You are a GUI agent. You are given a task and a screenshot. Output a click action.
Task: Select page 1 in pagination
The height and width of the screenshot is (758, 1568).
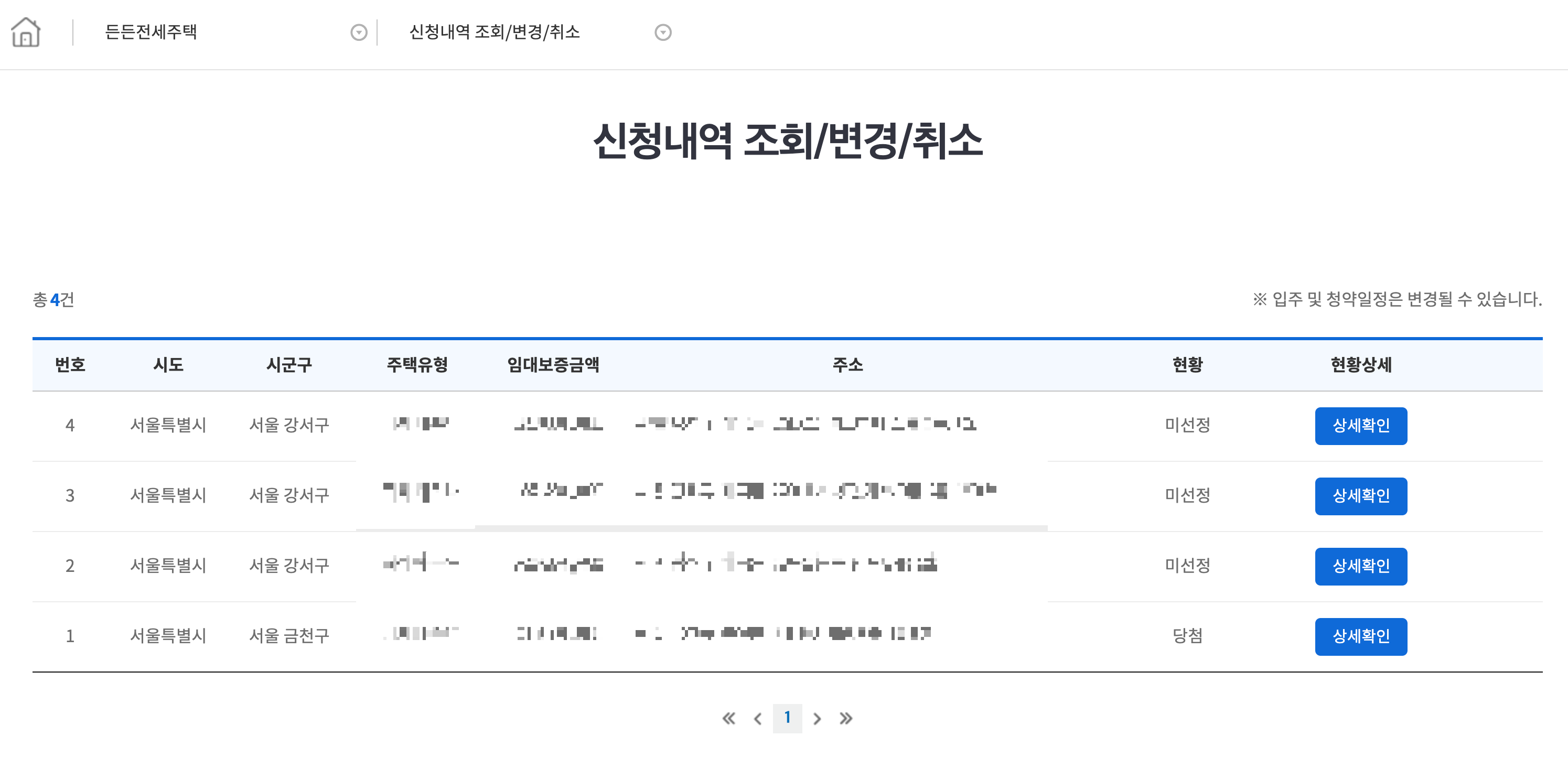click(787, 718)
